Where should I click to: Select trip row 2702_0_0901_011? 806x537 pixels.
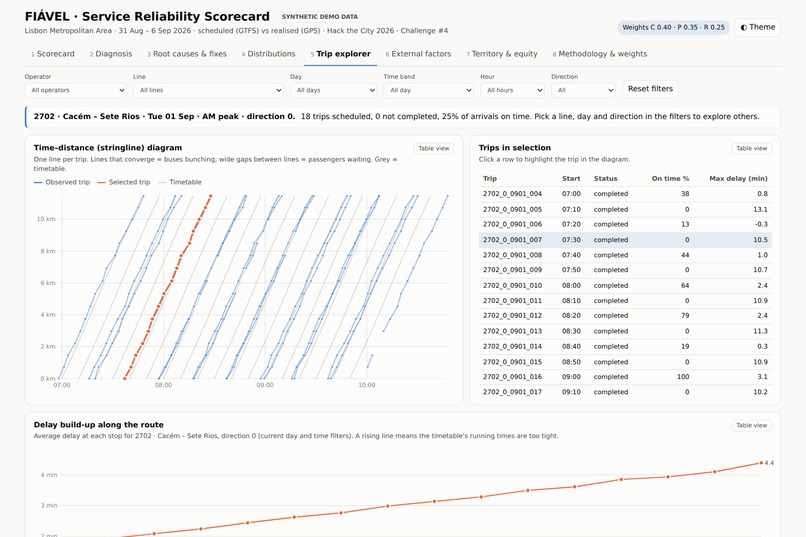pyautogui.click(x=625, y=301)
